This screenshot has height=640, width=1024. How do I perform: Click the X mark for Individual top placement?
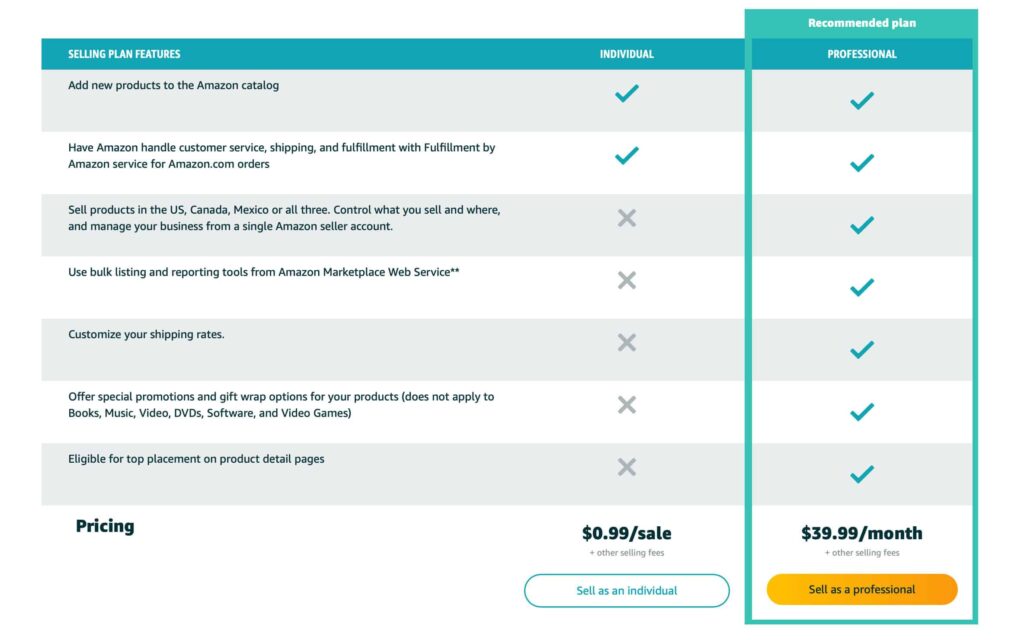pos(626,466)
